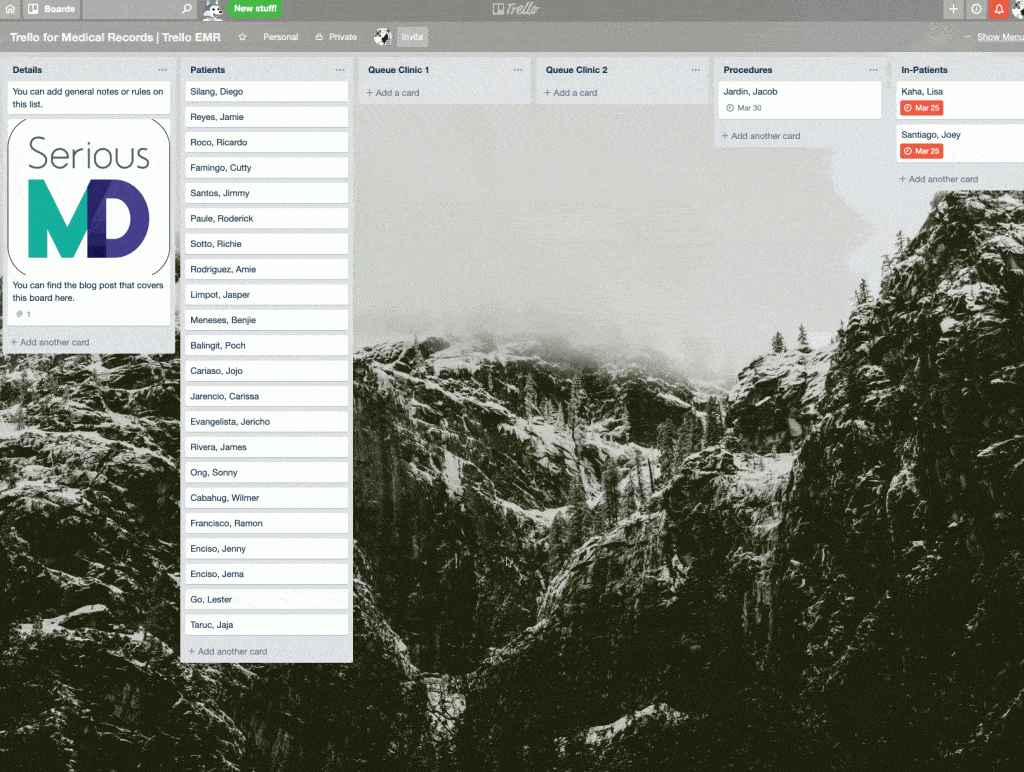1024x772 pixels.
Task: Add another card to Details list
Action: click(x=50, y=342)
